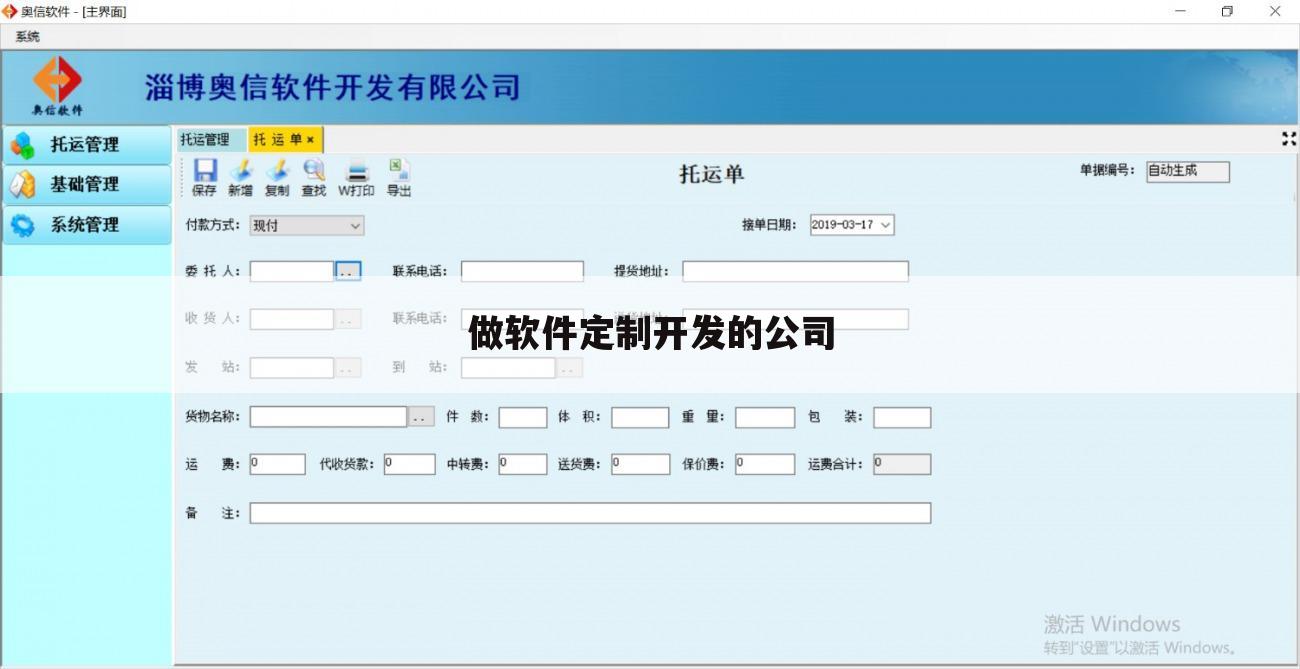Click the fullscreen icon at top right

pyautogui.click(x=1288, y=140)
